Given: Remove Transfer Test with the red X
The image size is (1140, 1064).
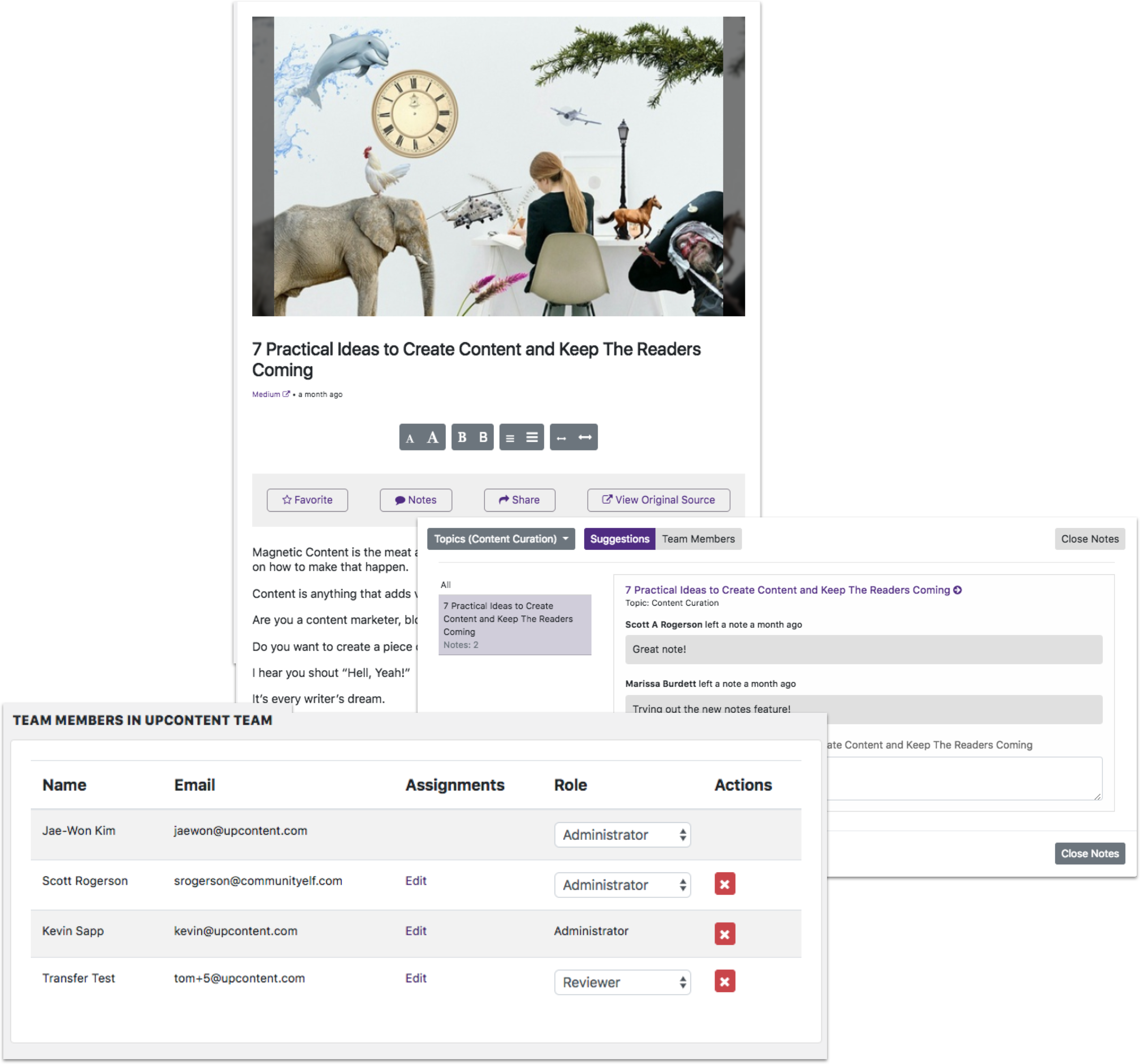Looking at the screenshot, I should (725, 981).
